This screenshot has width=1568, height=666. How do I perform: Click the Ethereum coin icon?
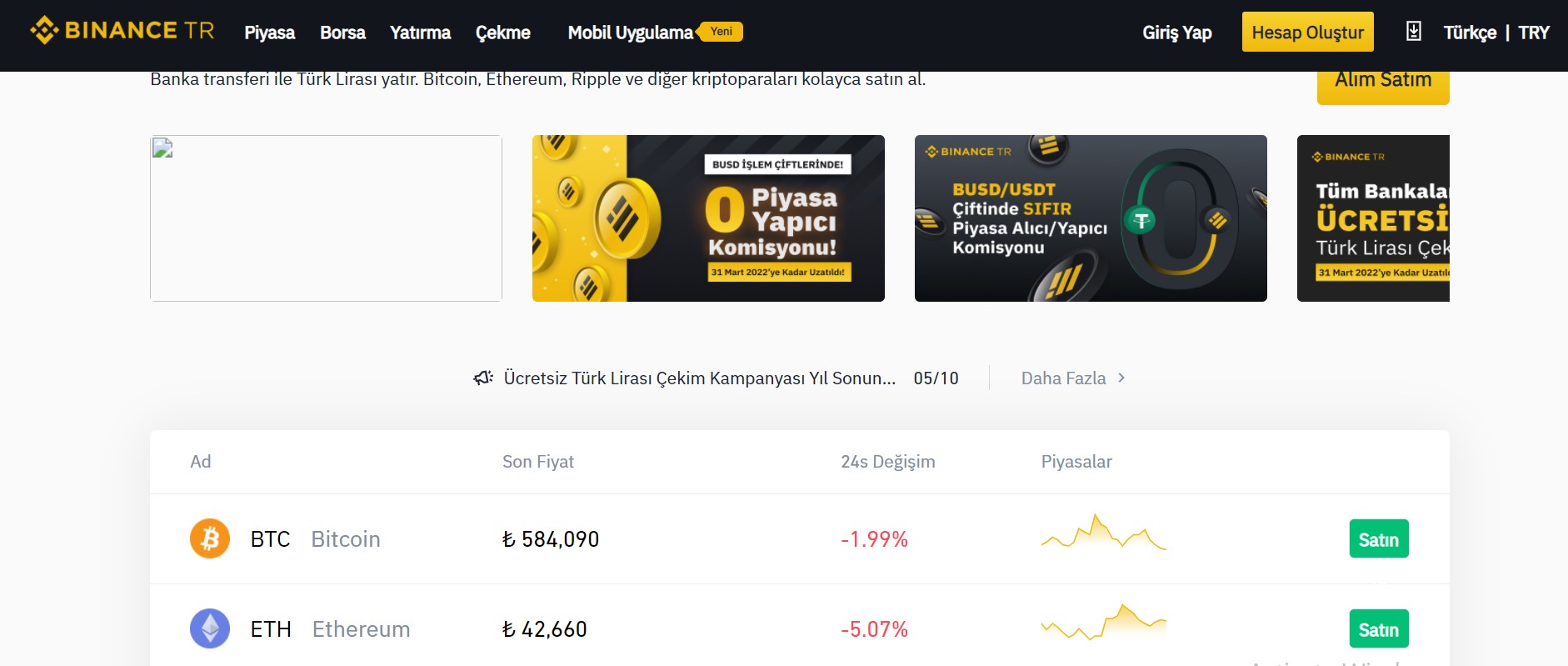[x=210, y=628]
